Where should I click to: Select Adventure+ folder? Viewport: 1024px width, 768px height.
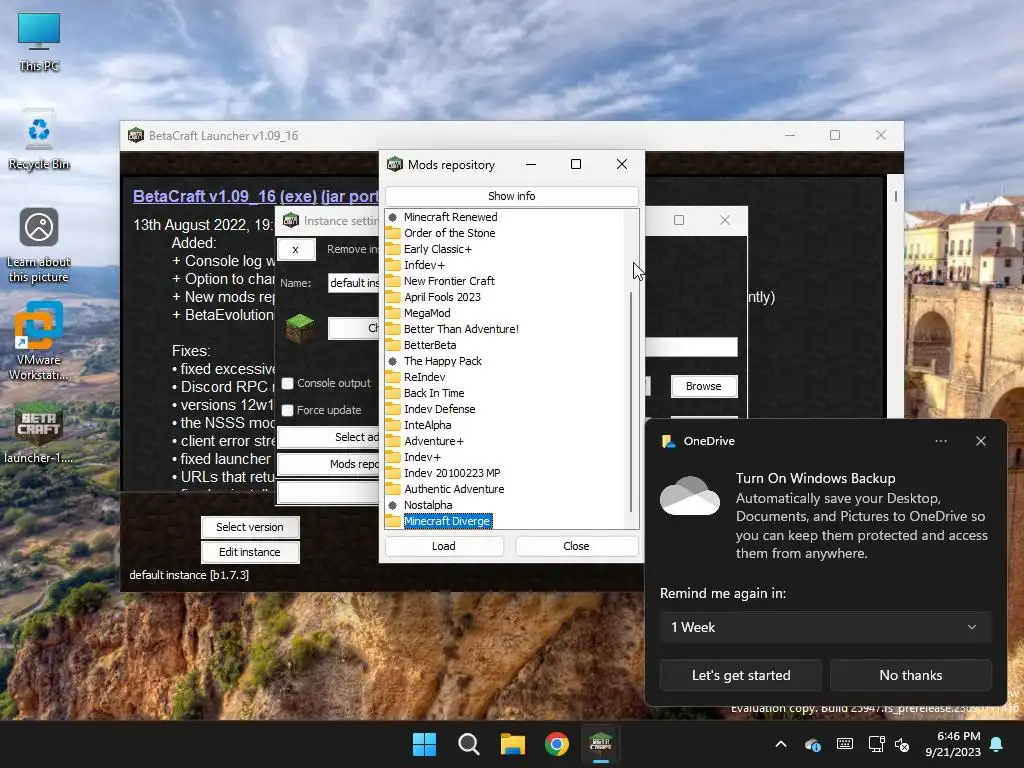click(x=433, y=441)
